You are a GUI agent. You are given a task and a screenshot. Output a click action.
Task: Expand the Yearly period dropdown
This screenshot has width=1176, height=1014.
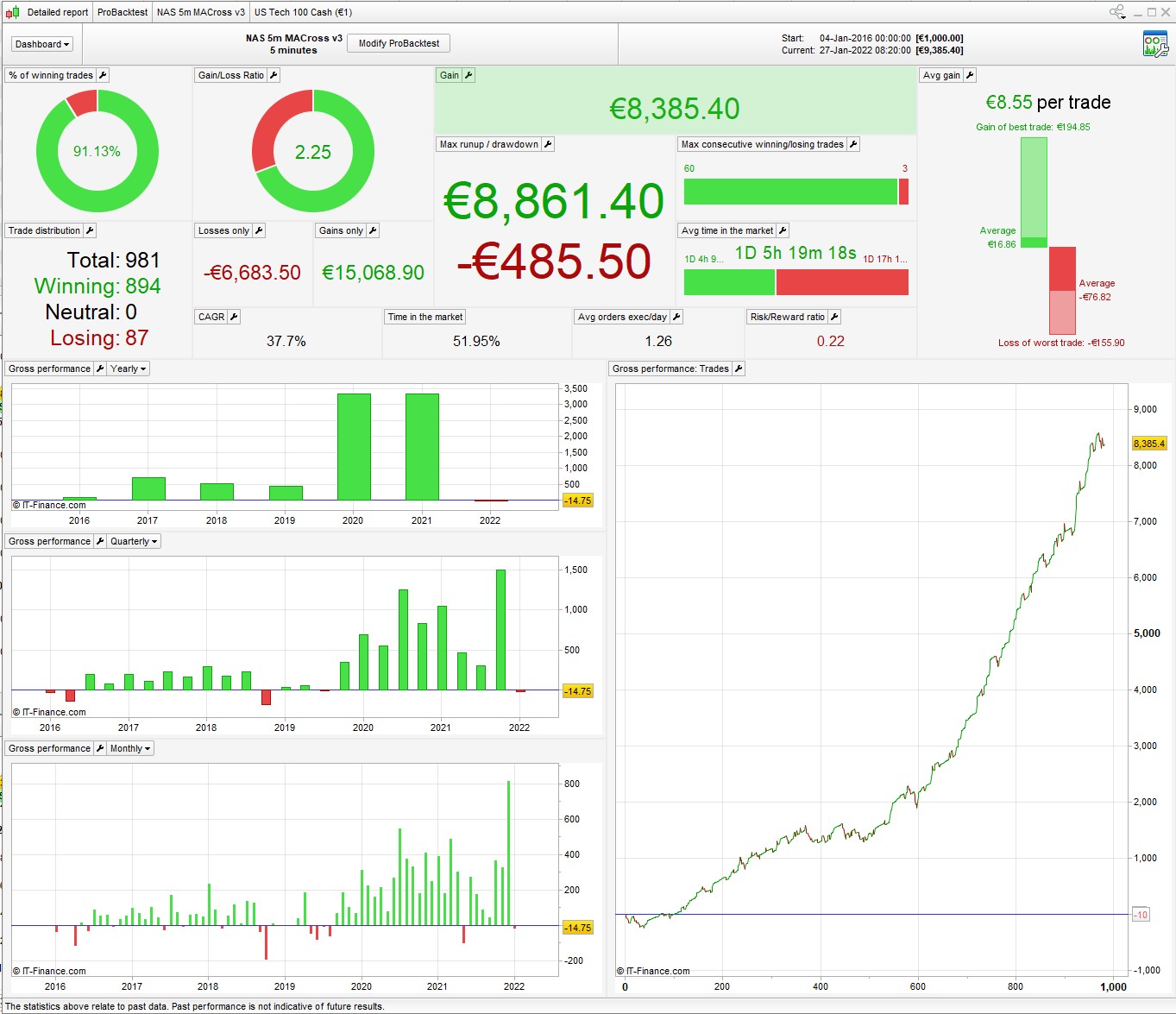pos(129,368)
